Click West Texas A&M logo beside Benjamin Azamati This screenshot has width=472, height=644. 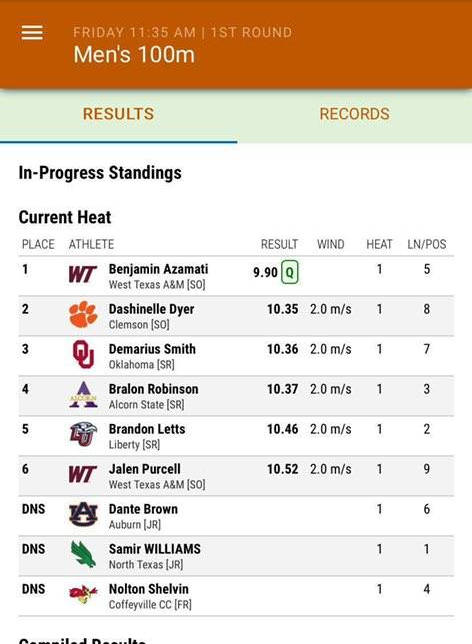point(83,274)
